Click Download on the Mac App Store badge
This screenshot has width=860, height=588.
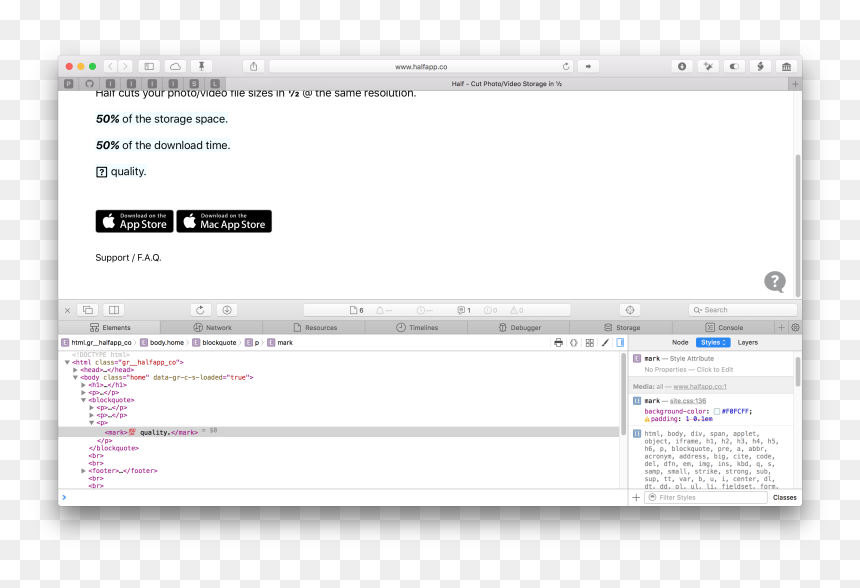coord(224,221)
